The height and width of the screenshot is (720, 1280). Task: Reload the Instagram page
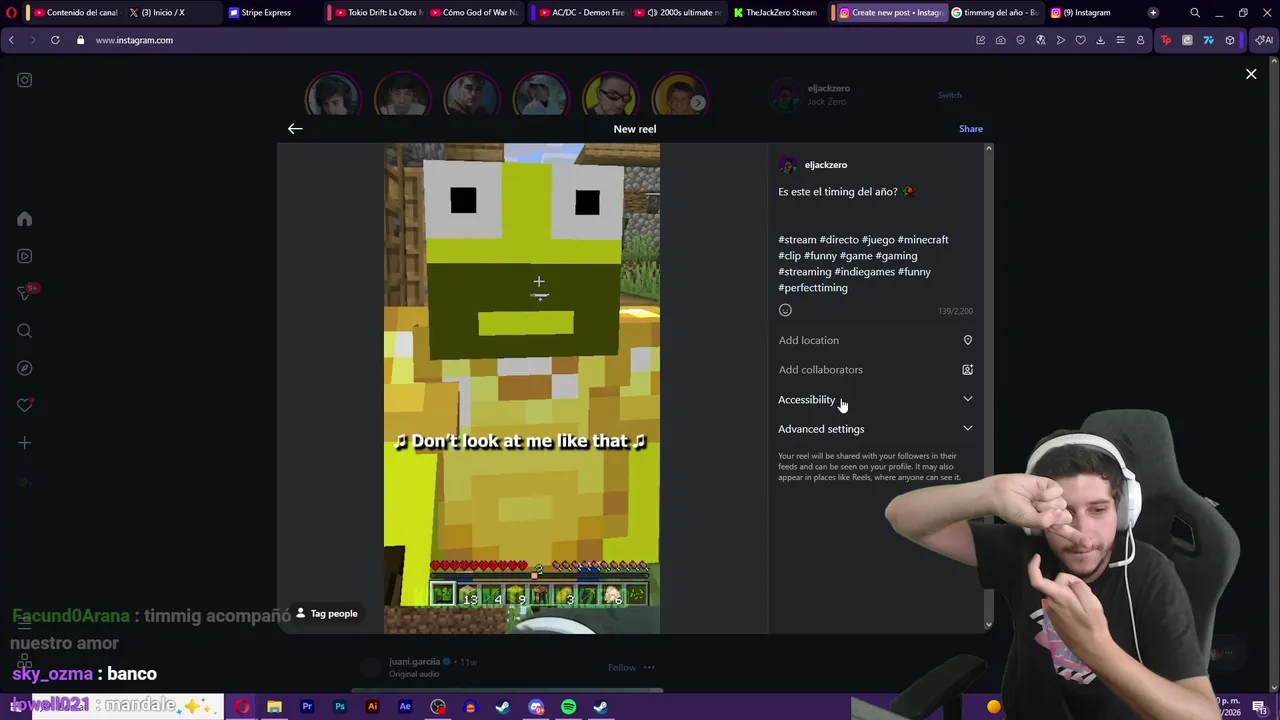55,40
